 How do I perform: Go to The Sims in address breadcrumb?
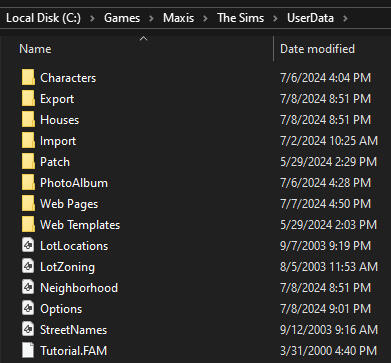pos(240,18)
